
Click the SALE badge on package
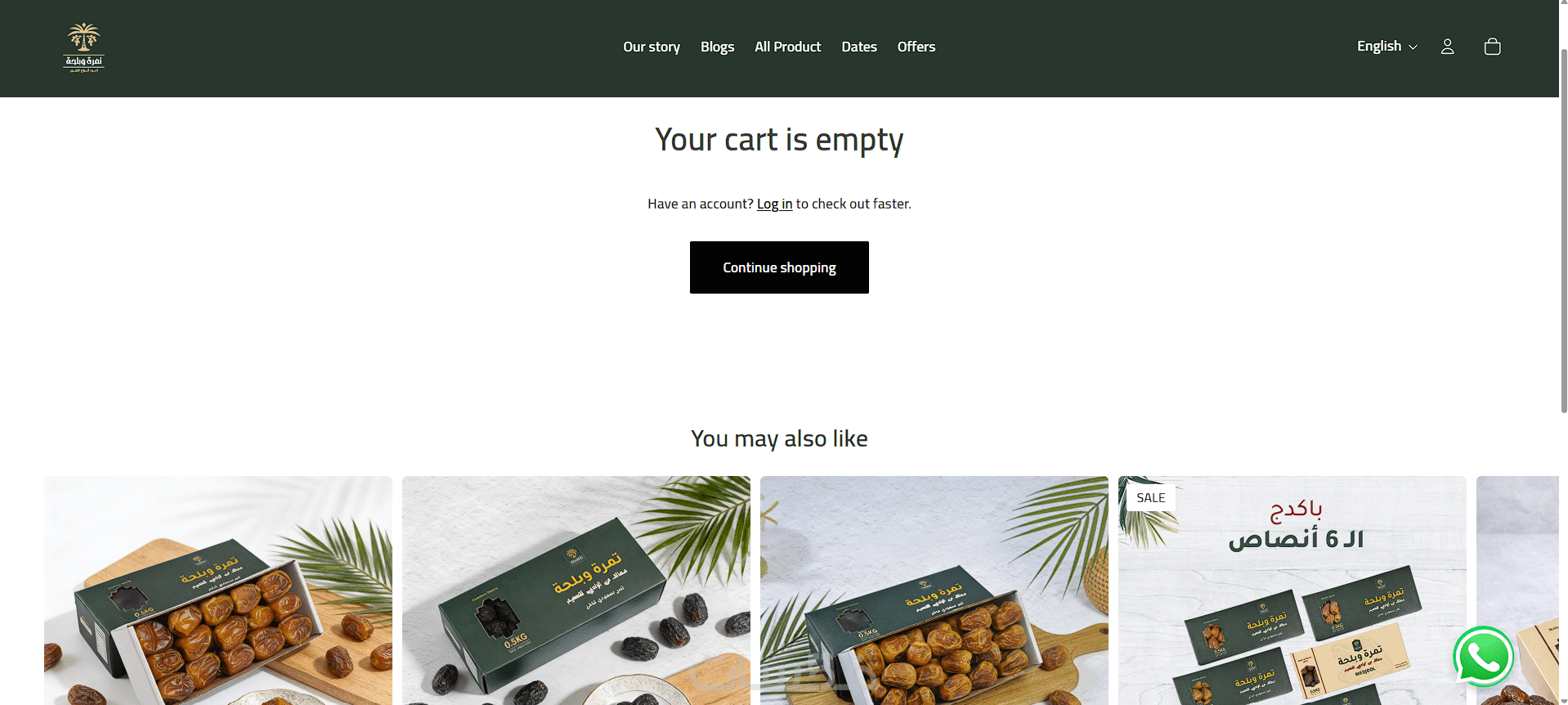click(1150, 497)
